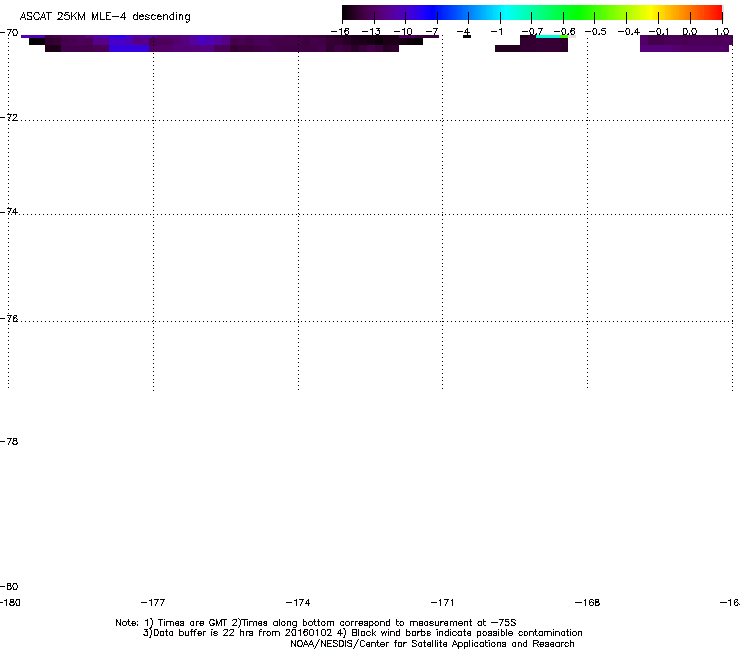This screenshot has width=740, height=650.
Task: Click the cyan section of the color bar
Action: pyautogui.click(x=507, y=13)
